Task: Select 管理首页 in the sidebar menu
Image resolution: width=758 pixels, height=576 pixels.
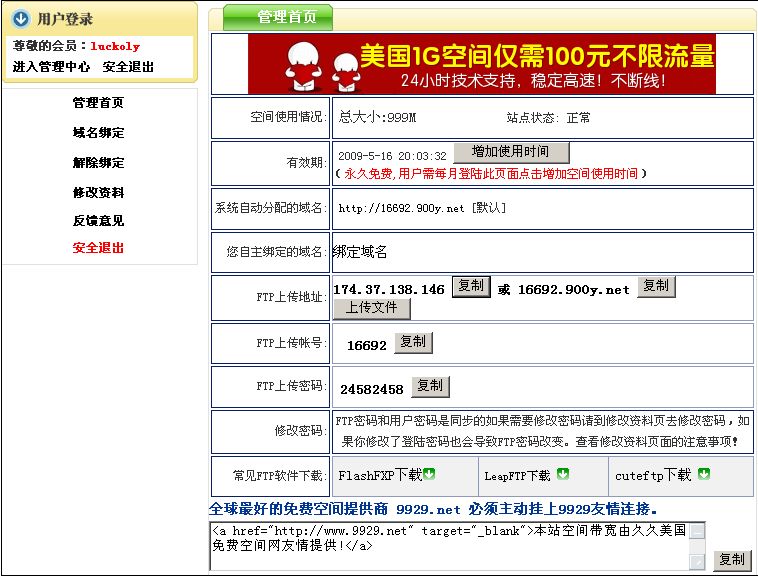Action: coord(98,103)
